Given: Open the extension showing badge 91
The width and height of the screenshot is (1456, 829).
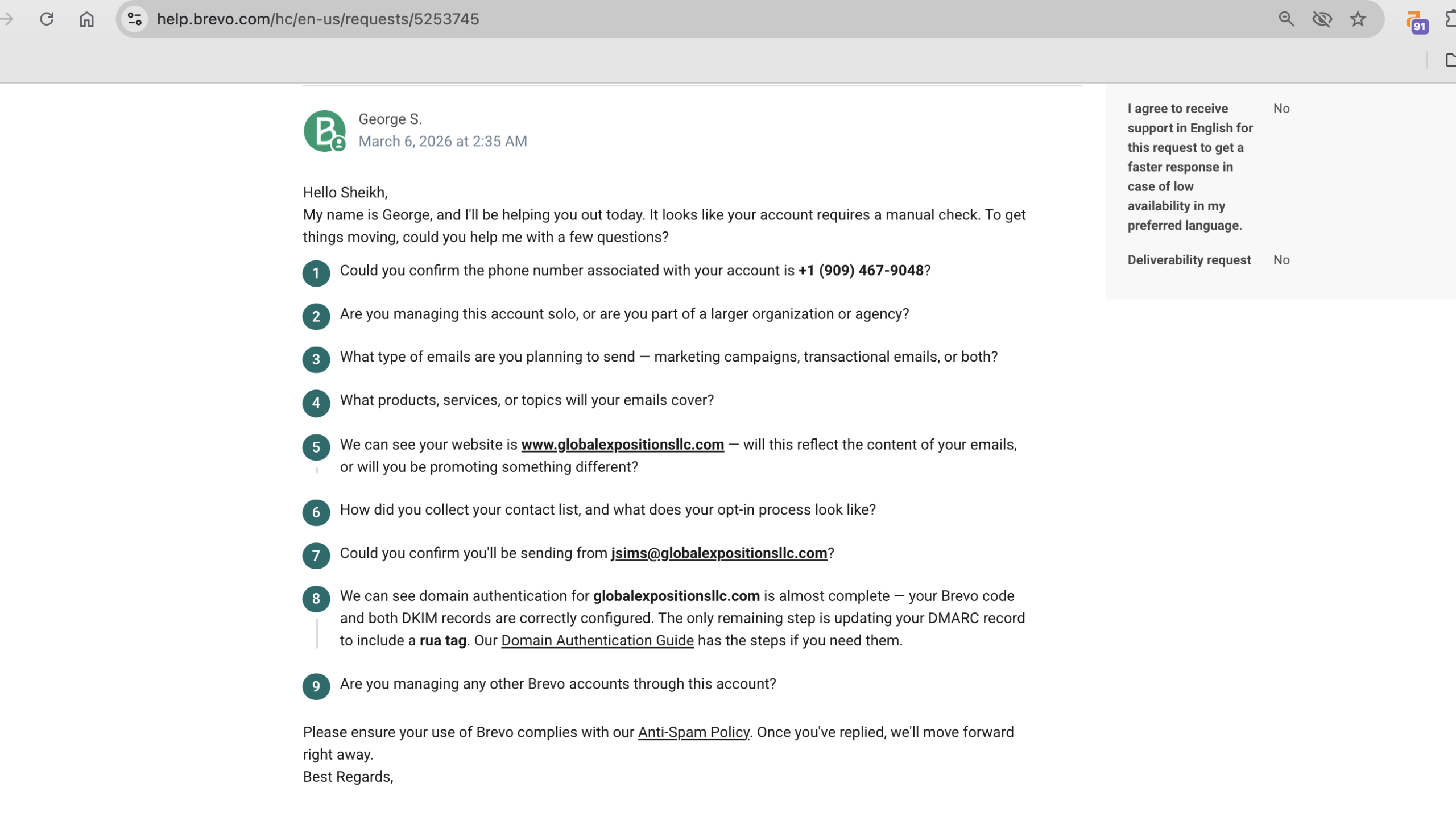Looking at the screenshot, I should coord(1415,22).
